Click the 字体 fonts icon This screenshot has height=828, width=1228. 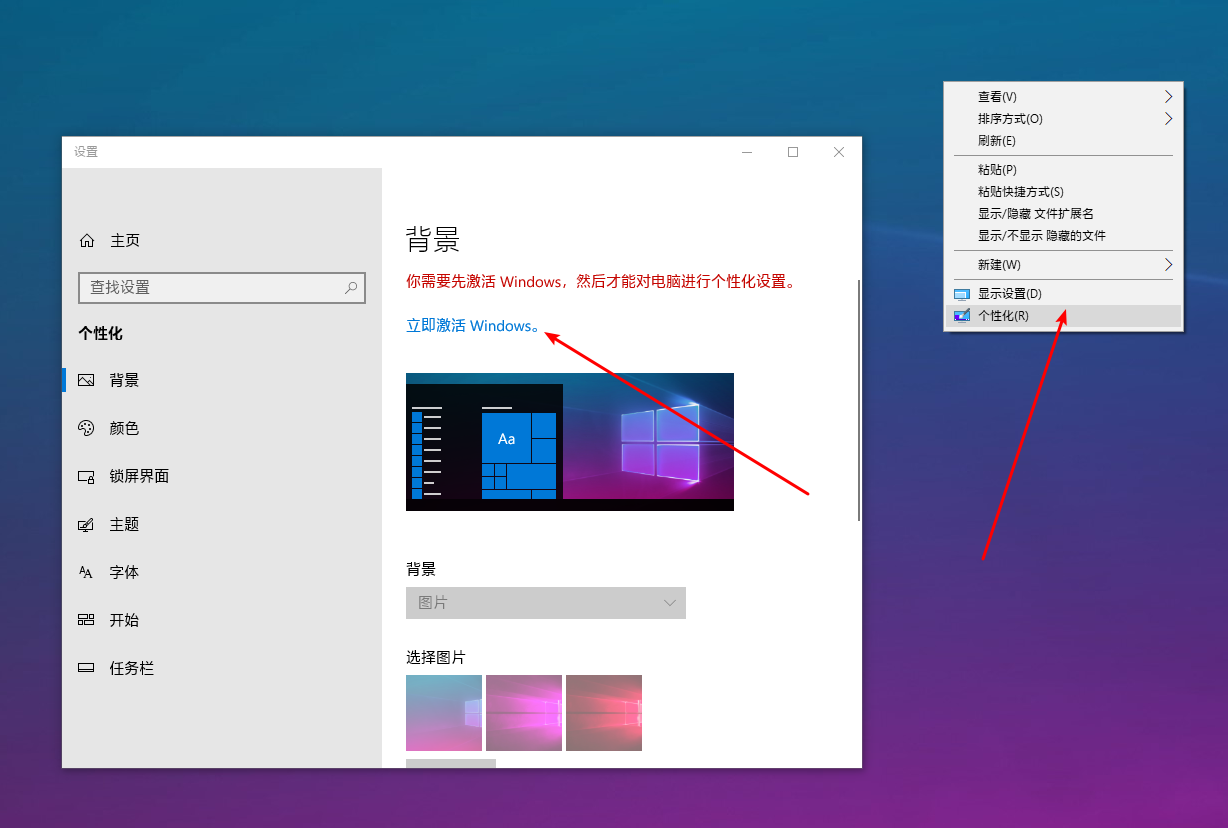[87, 573]
